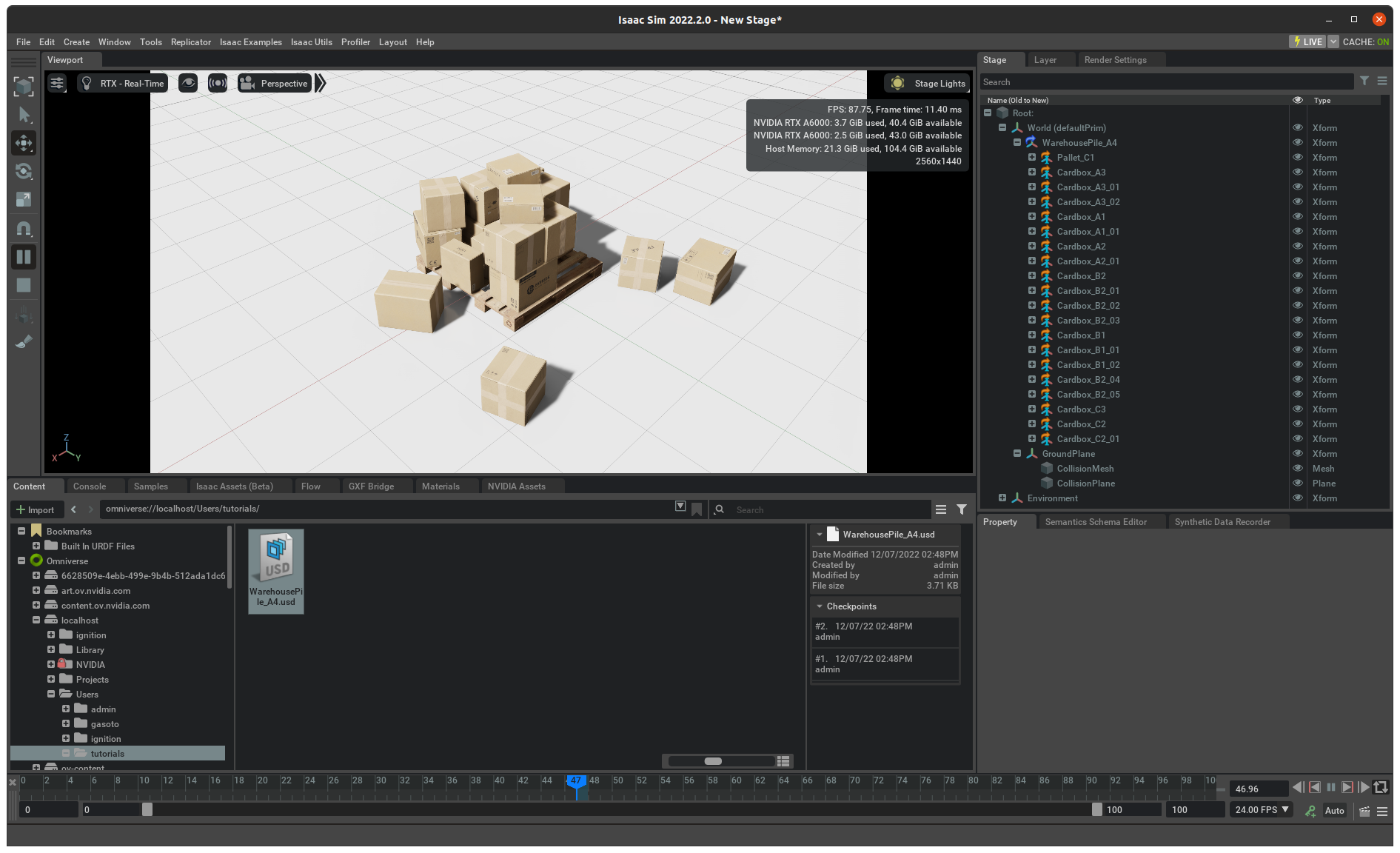Toggle visibility of WarehousePile_A4
The width and height of the screenshot is (1400, 853).
coord(1298,142)
